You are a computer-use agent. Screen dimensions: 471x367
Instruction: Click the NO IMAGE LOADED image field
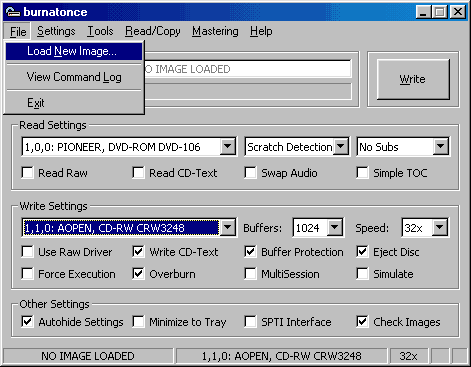pyautogui.click(x=248, y=69)
